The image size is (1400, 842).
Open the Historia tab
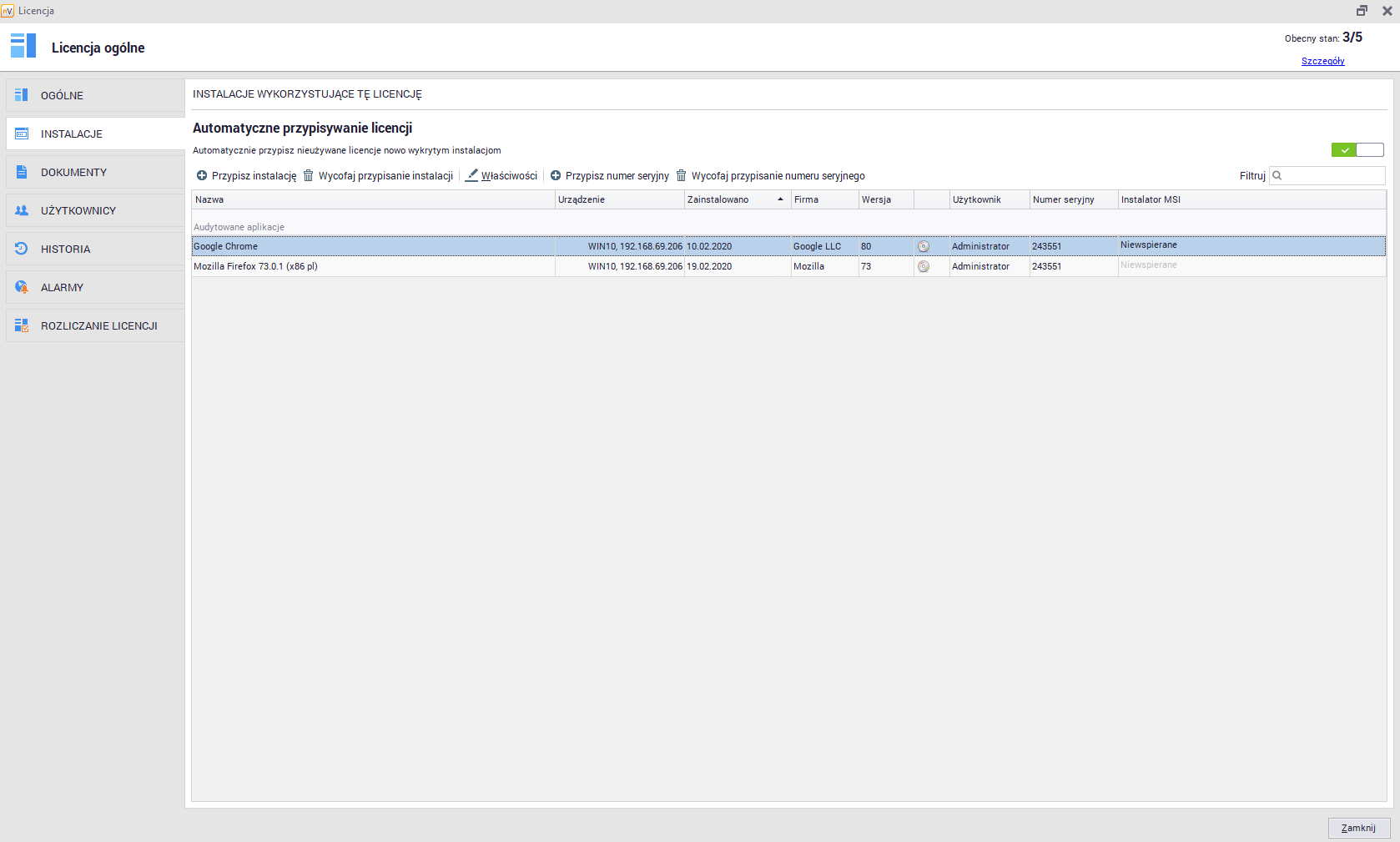point(65,250)
